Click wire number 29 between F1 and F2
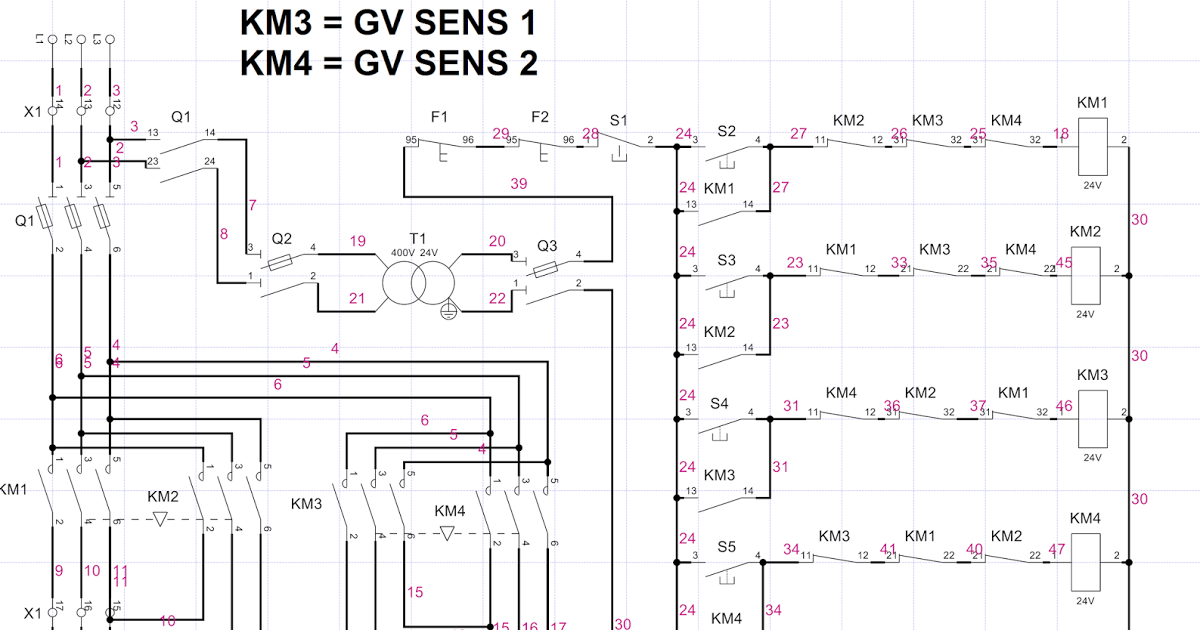The image size is (1200, 630). click(x=501, y=133)
